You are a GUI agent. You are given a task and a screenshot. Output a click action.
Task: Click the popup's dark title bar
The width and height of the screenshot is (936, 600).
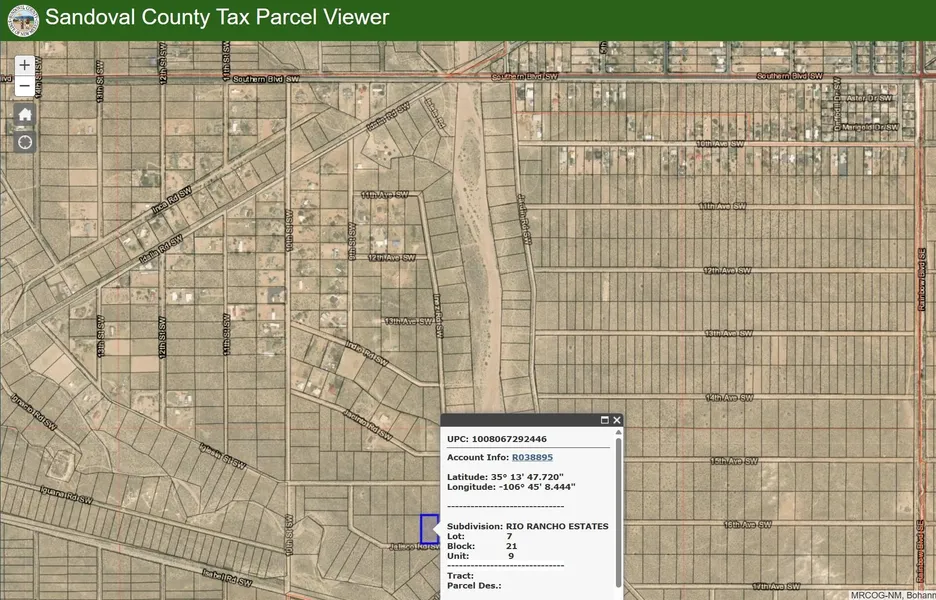coord(520,421)
